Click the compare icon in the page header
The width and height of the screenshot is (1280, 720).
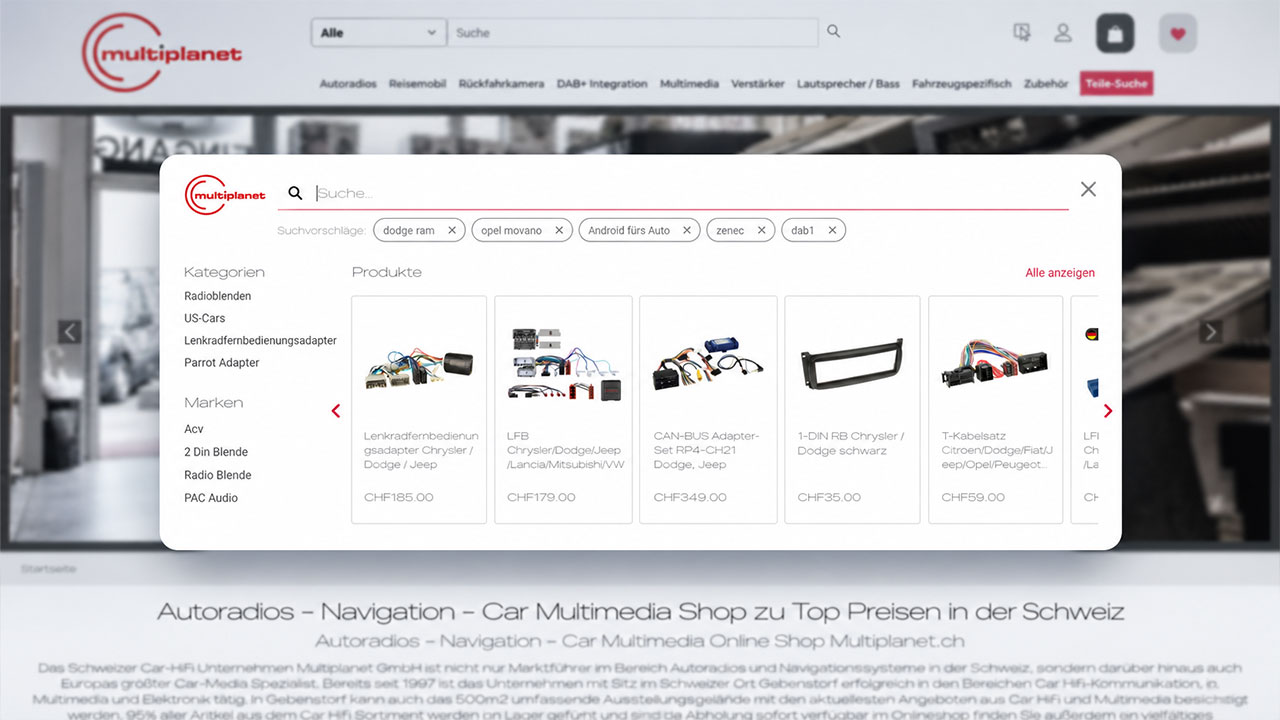(x=1022, y=33)
